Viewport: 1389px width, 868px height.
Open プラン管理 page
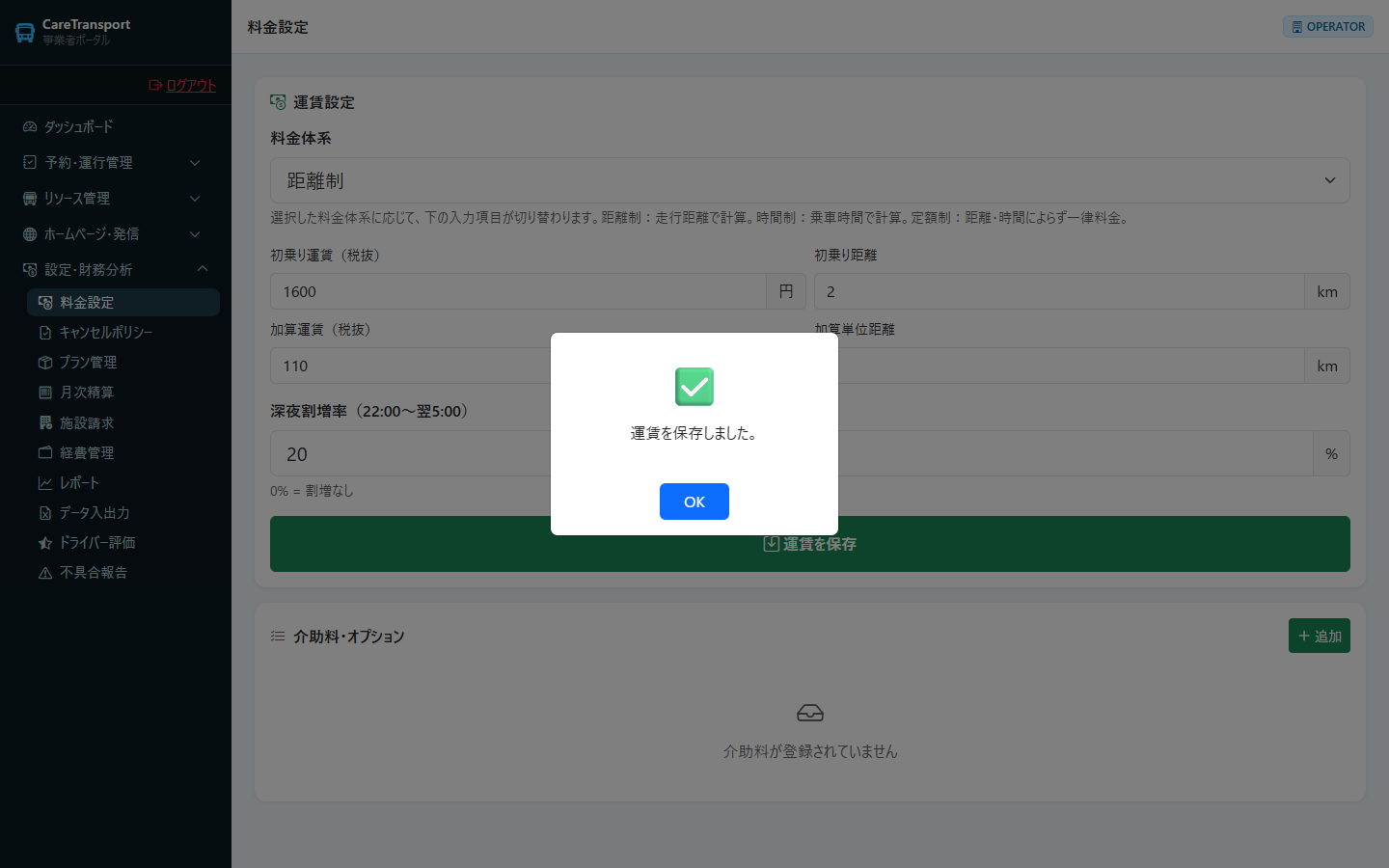[x=123, y=362]
